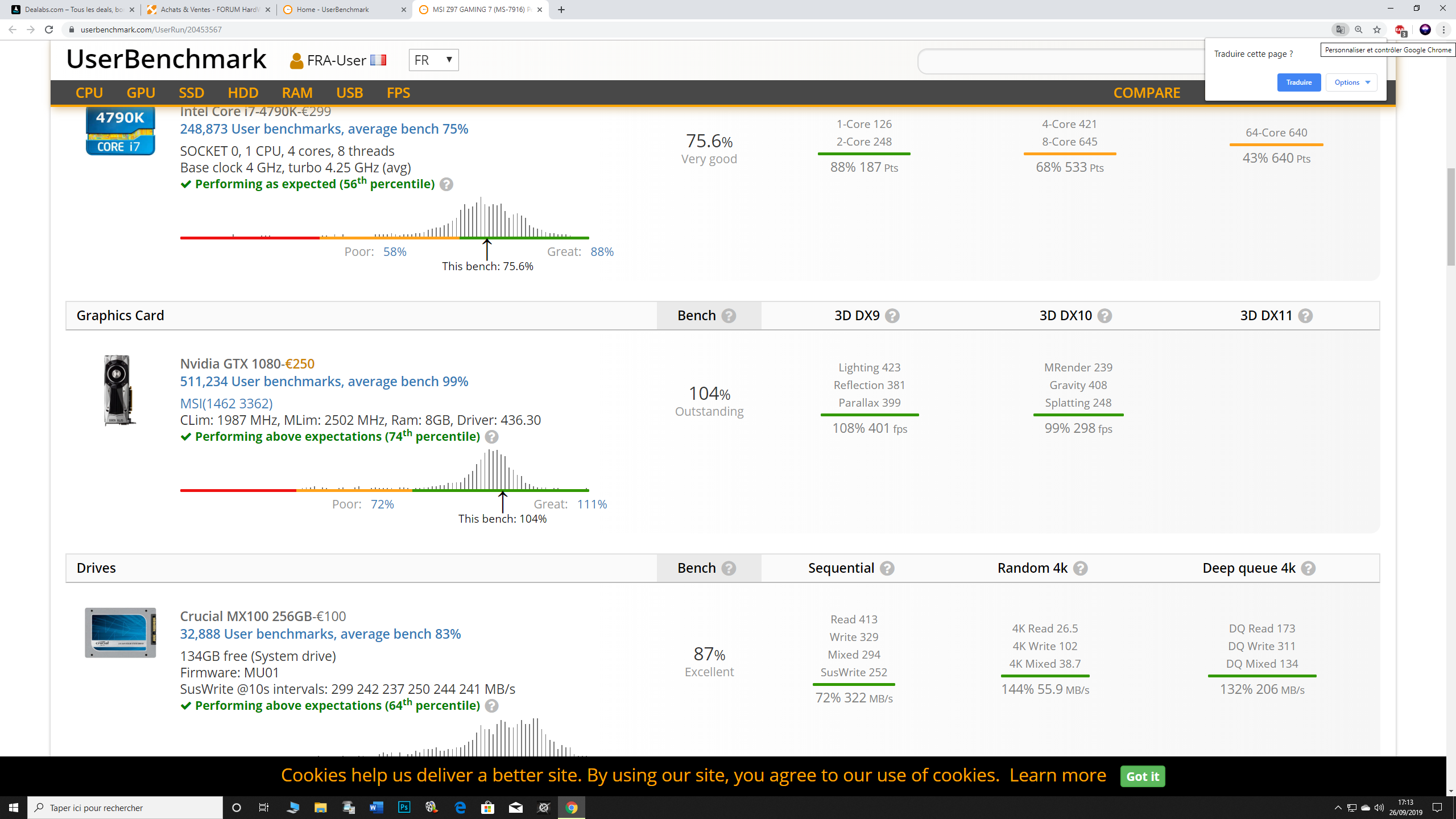Click the Deep queue 4k help icon
The width and height of the screenshot is (1456, 819).
click(1308, 568)
